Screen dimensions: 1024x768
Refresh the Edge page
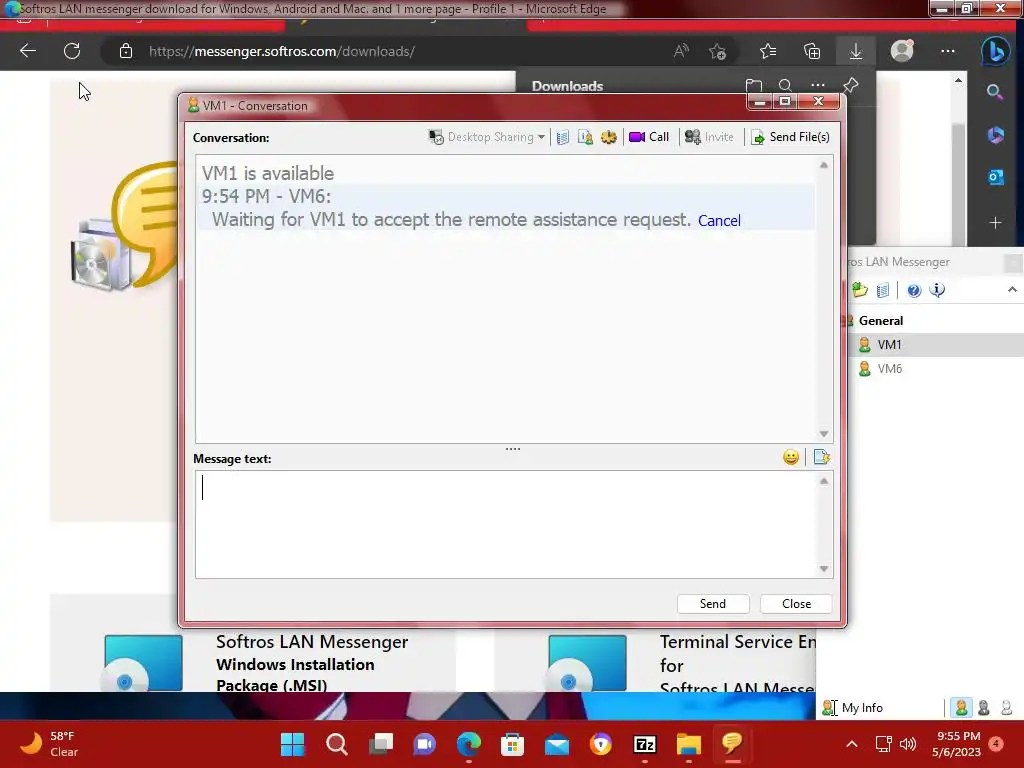pyautogui.click(x=72, y=51)
